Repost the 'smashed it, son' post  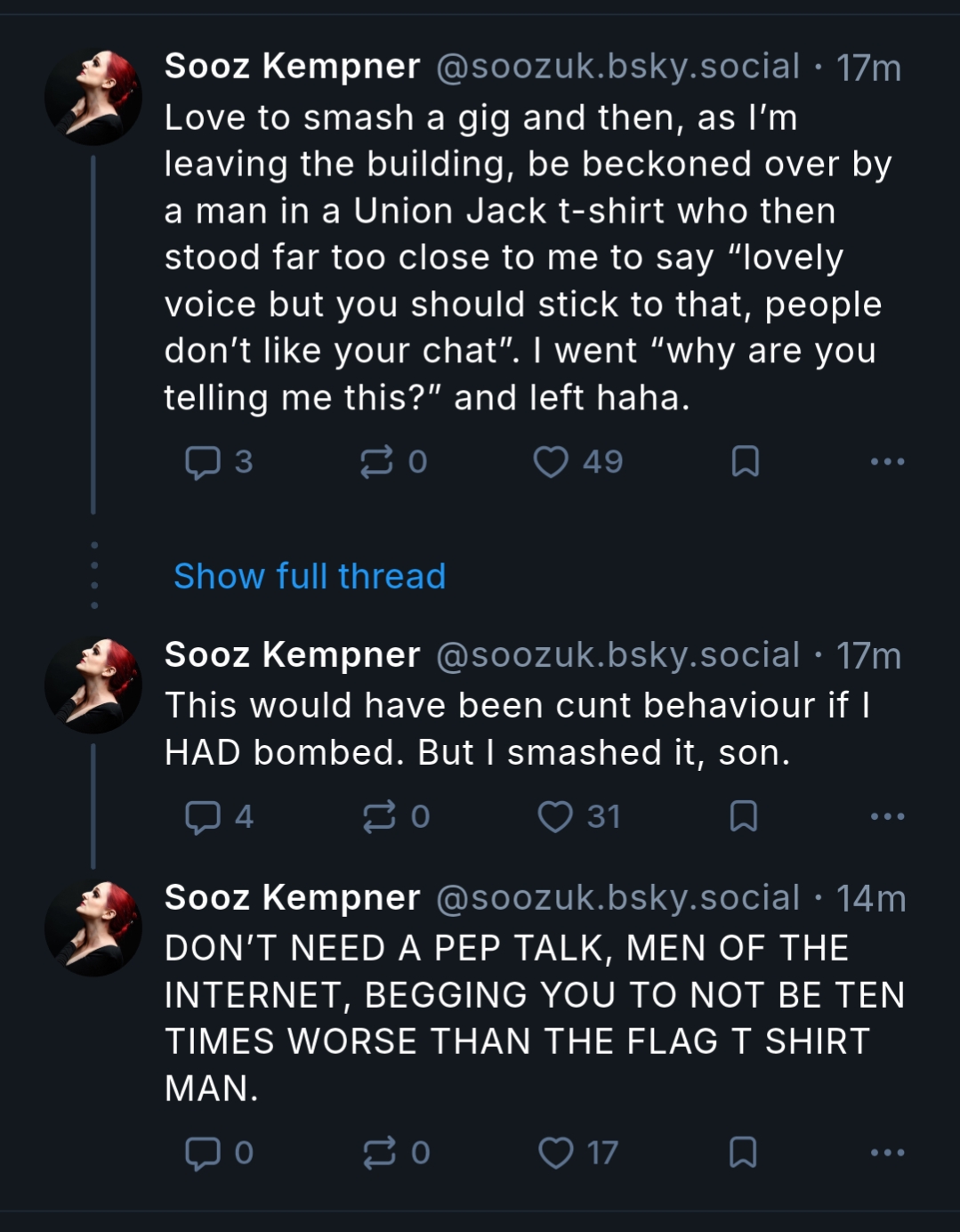pyautogui.click(x=379, y=816)
